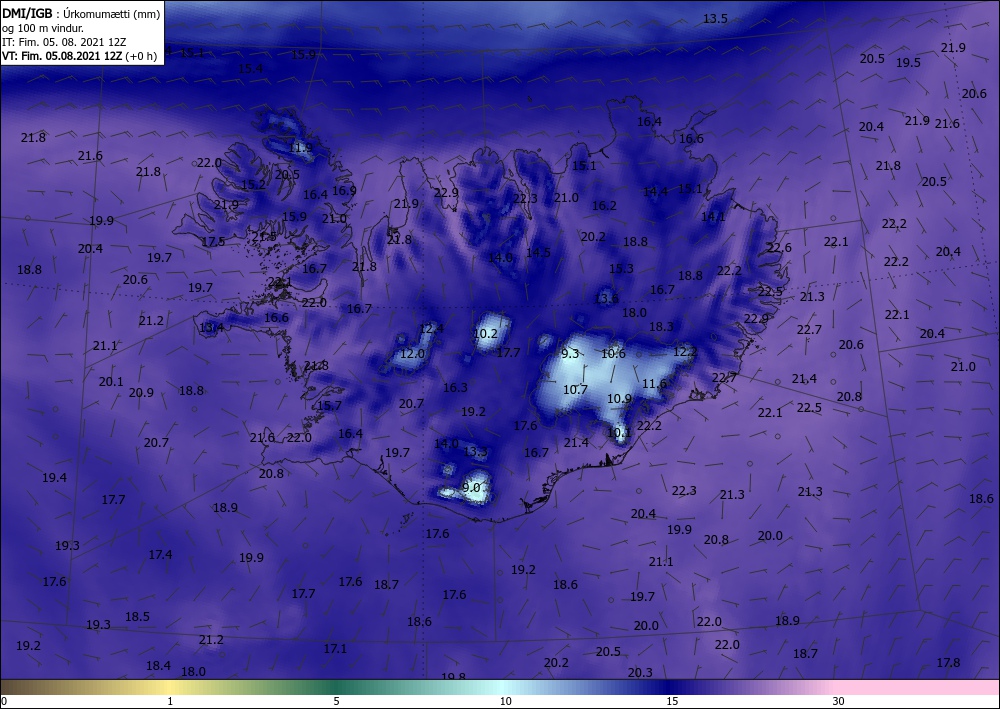Click the 'og 100 m vindur.' legend line

point(43,27)
